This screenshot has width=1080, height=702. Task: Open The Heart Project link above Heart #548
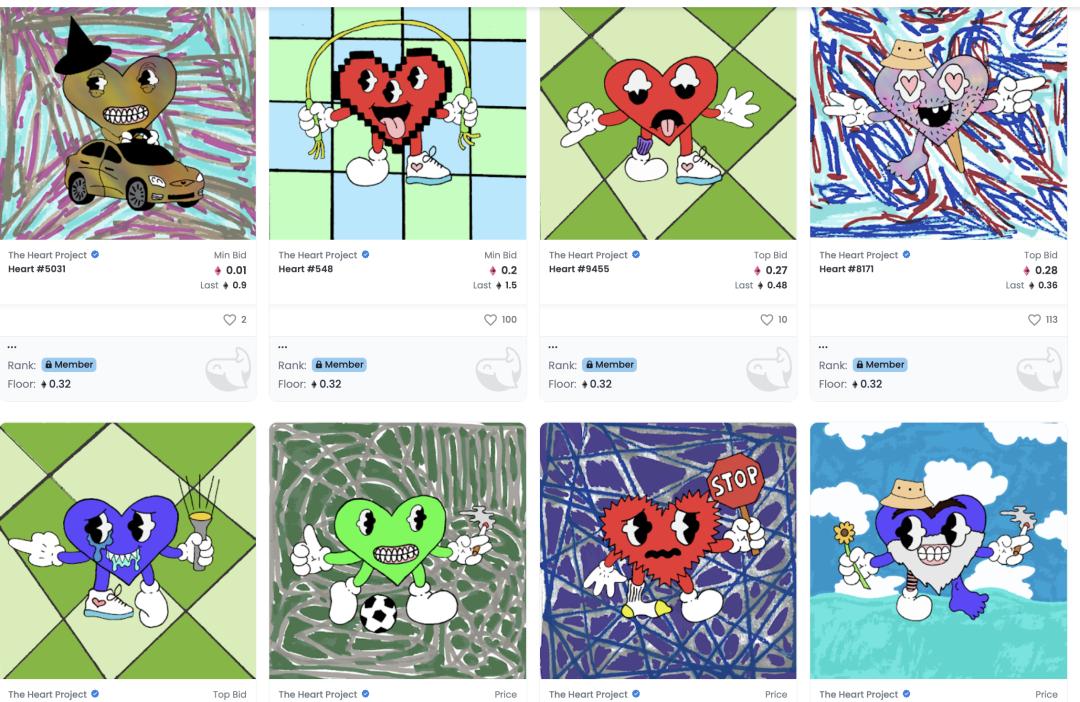(x=318, y=255)
